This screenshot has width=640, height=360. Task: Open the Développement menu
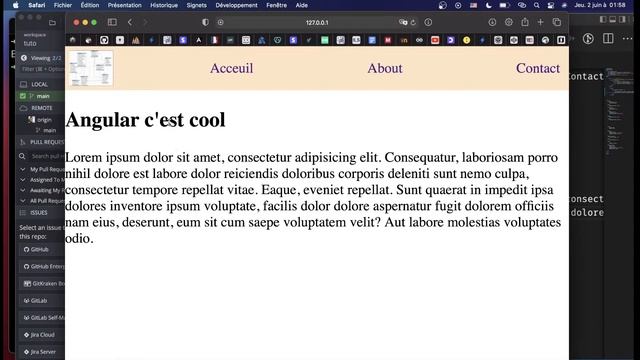(236, 5)
